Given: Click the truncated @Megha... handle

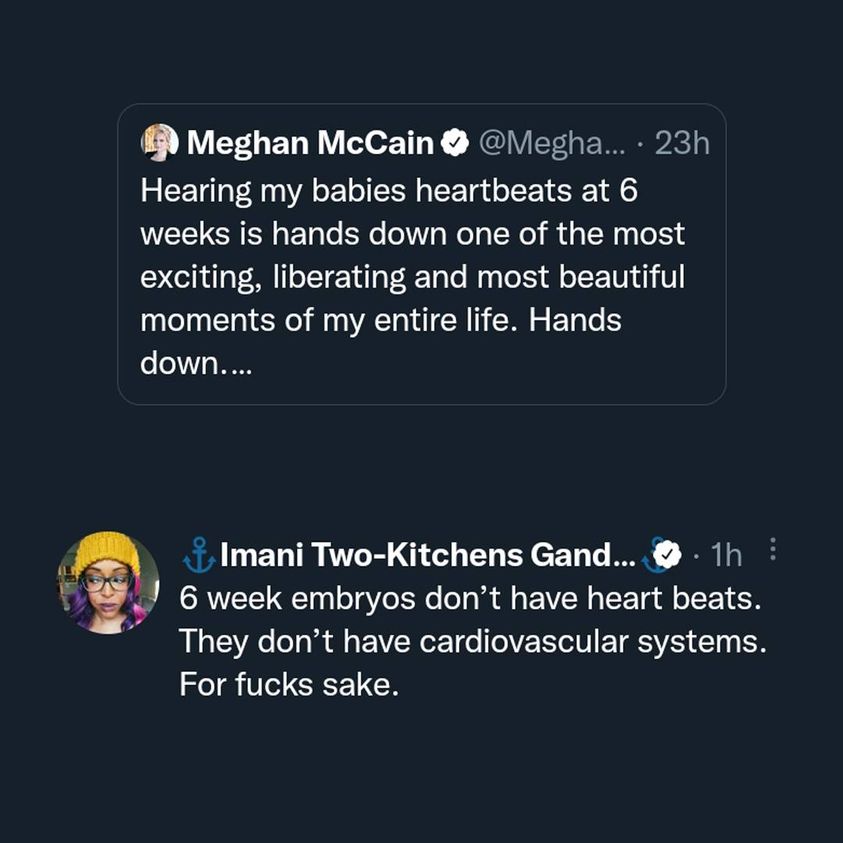Looking at the screenshot, I should [552, 143].
